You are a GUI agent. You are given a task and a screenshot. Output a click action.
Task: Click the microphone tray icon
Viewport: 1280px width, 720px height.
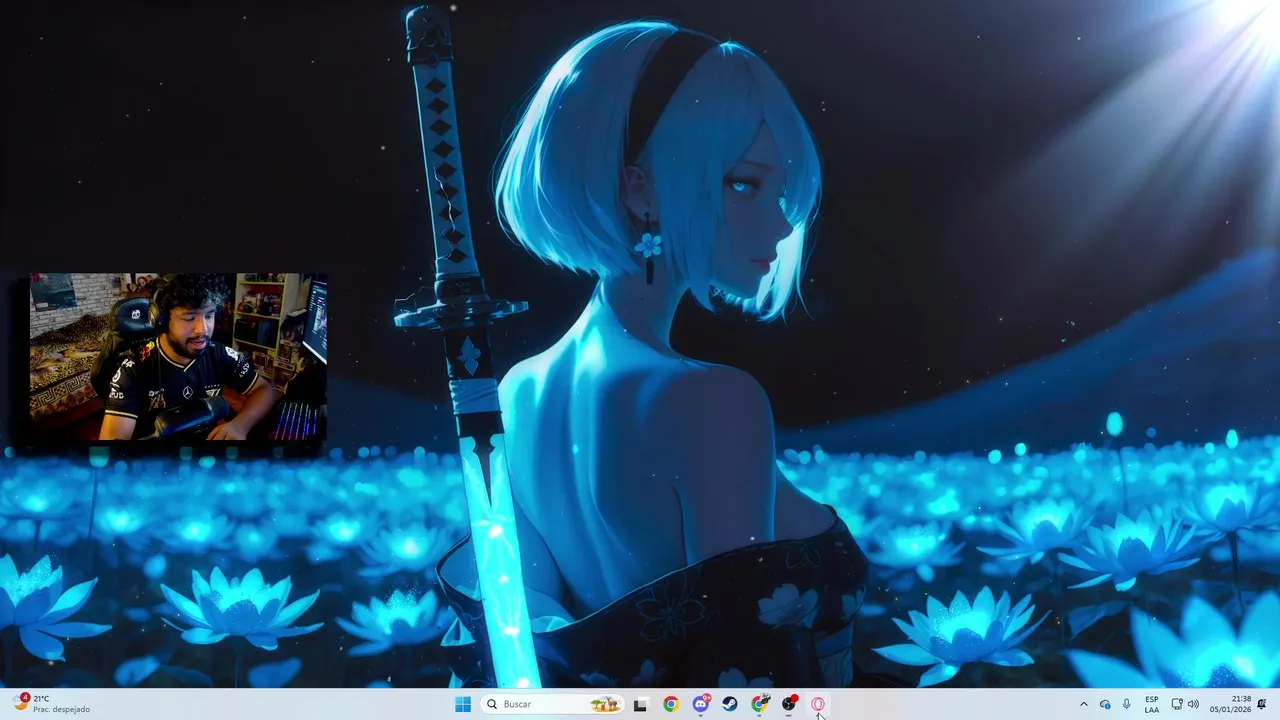coord(1127,704)
